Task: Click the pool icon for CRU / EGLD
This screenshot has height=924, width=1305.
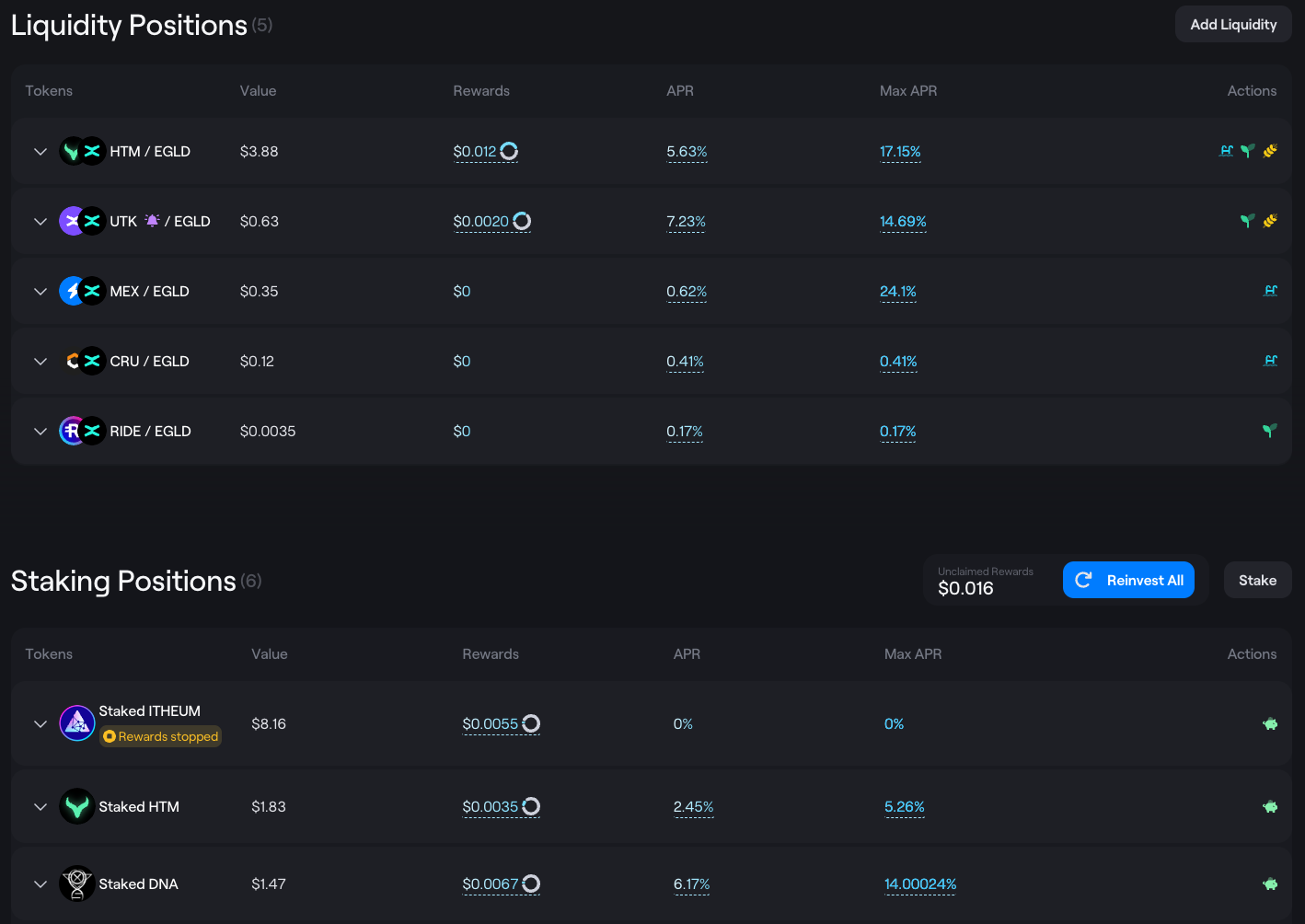Action: 1270,361
